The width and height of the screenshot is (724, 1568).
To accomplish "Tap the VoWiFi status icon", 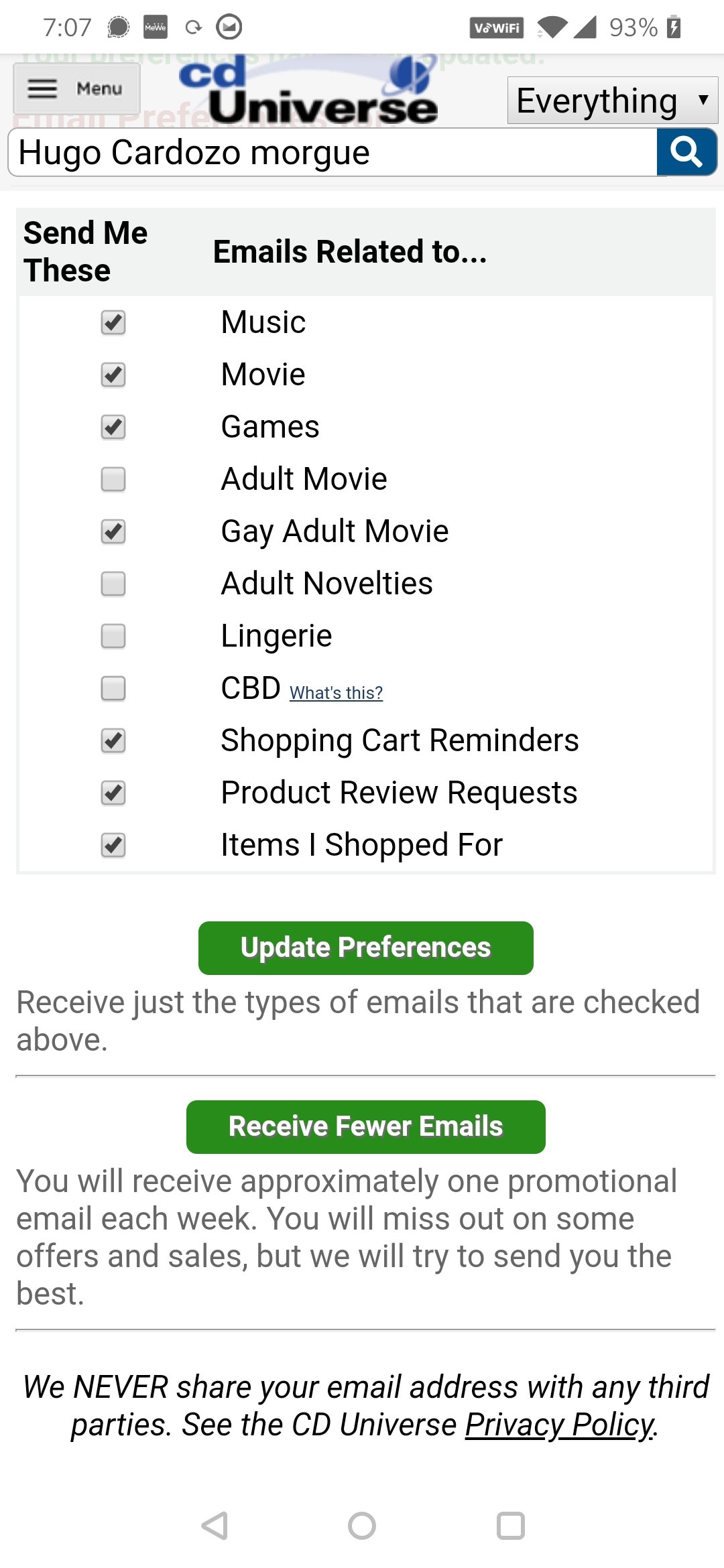I will point(496,27).
